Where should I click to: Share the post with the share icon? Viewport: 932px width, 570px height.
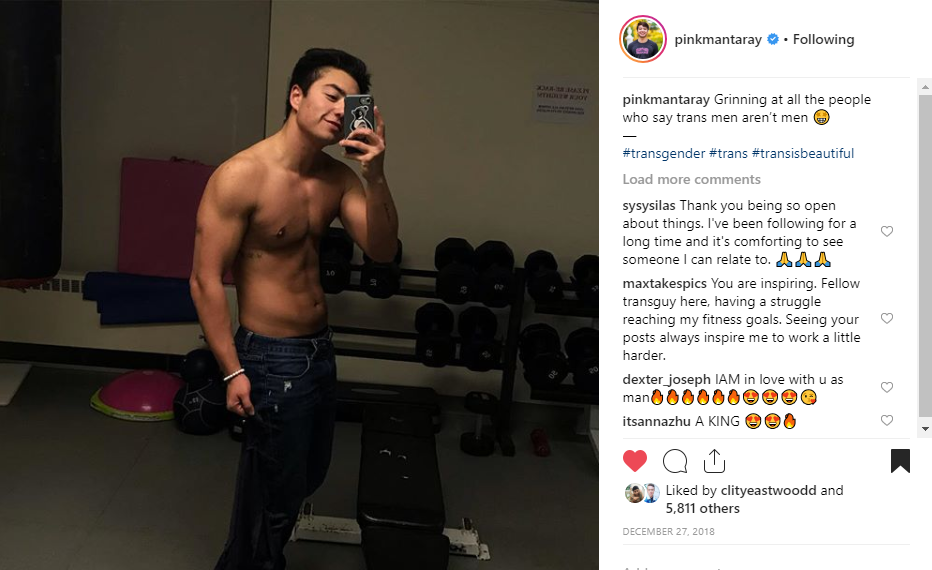coord(714,461)
